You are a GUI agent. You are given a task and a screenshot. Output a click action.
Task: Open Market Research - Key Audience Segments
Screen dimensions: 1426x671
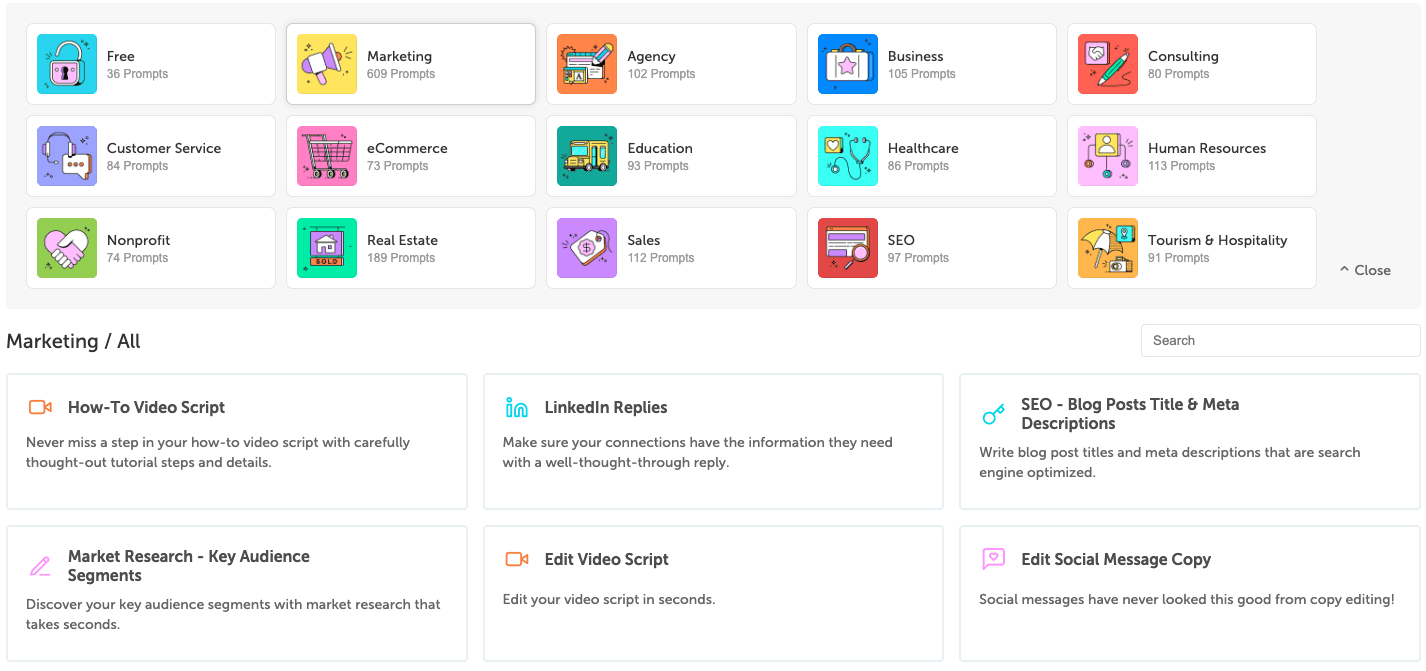pos(188,565)
